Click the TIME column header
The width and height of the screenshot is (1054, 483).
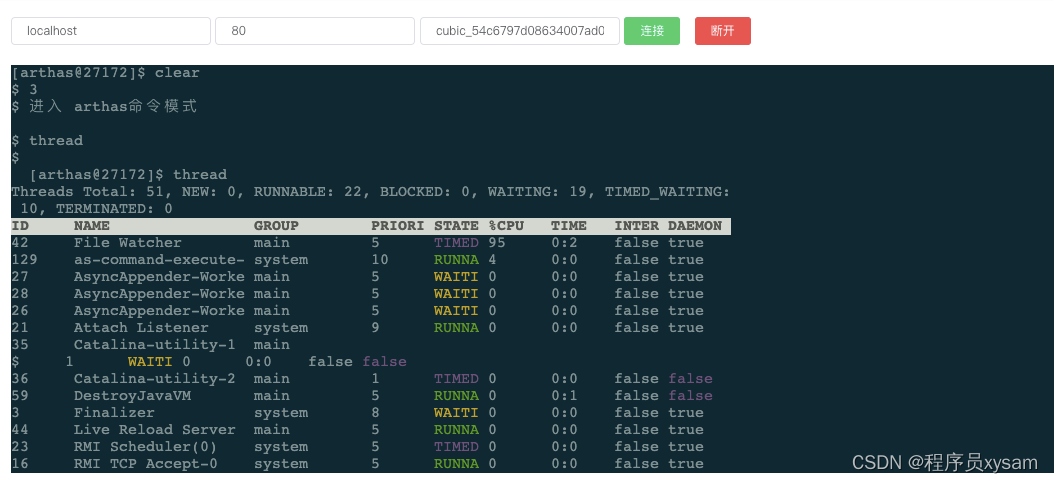pyautogui.click(x=569, y=226)
